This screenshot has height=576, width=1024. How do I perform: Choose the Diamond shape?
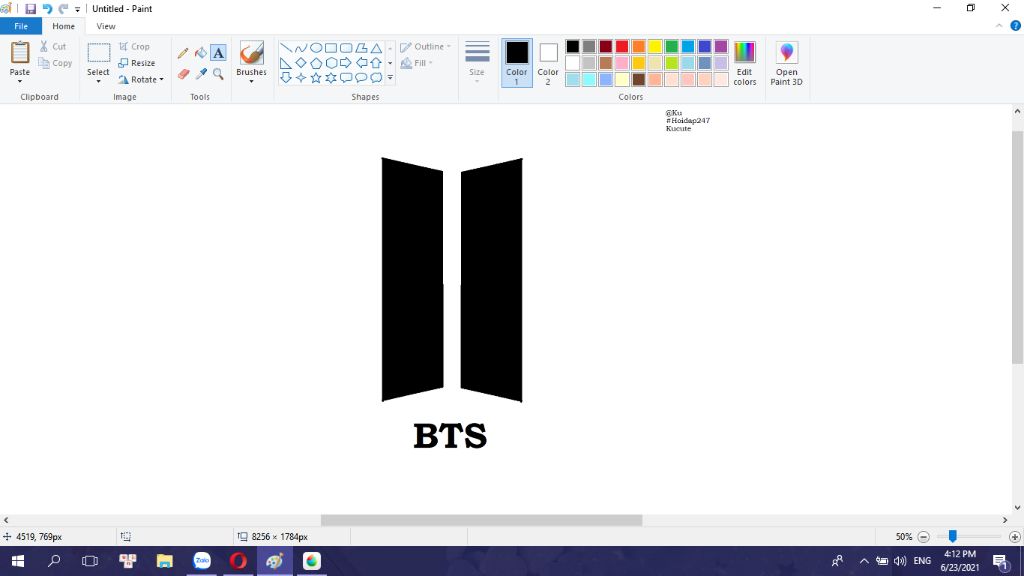click(x=300, y=63)
